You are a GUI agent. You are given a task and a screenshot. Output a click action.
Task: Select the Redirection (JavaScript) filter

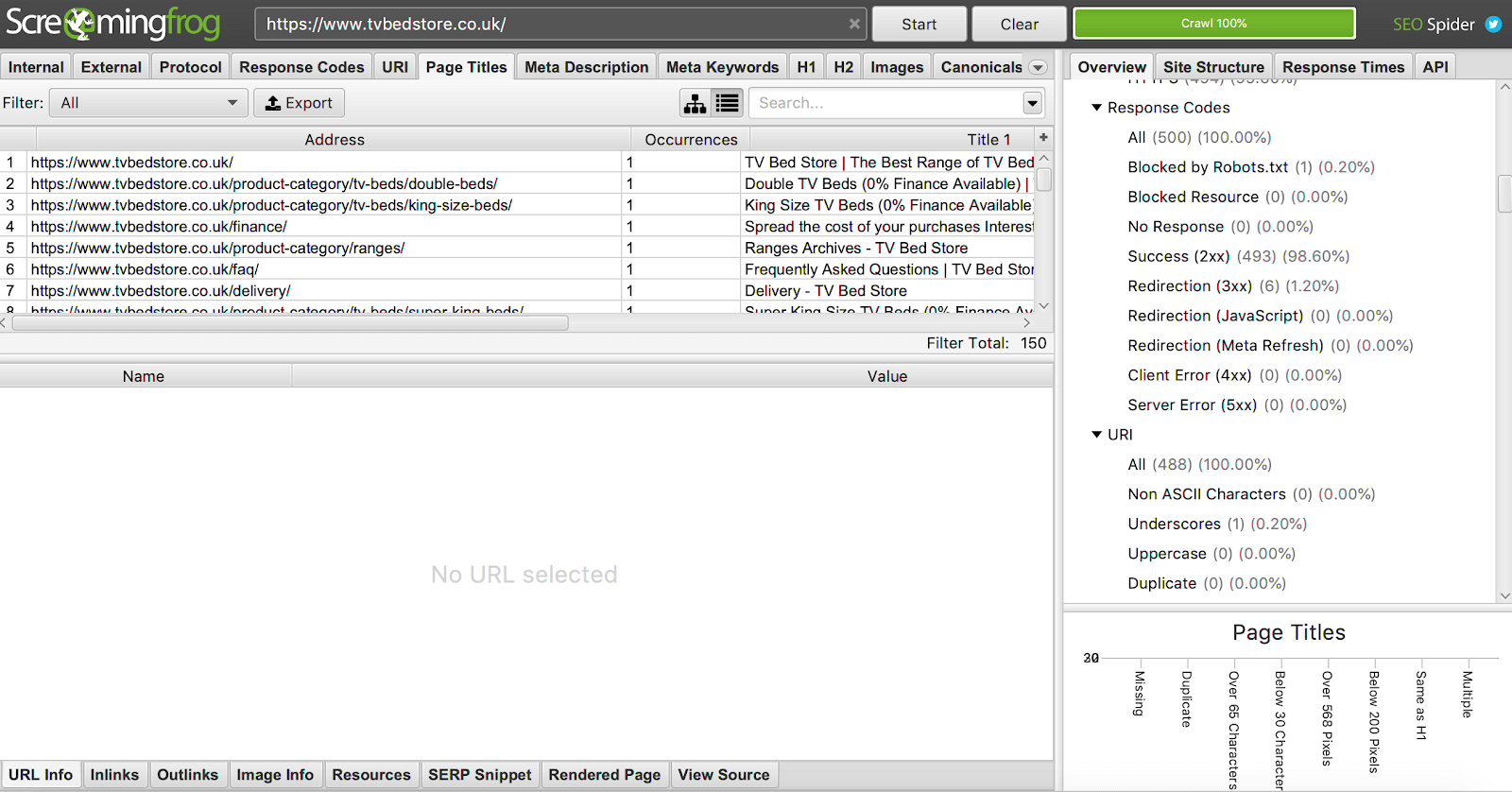(x=1261, y=316)
